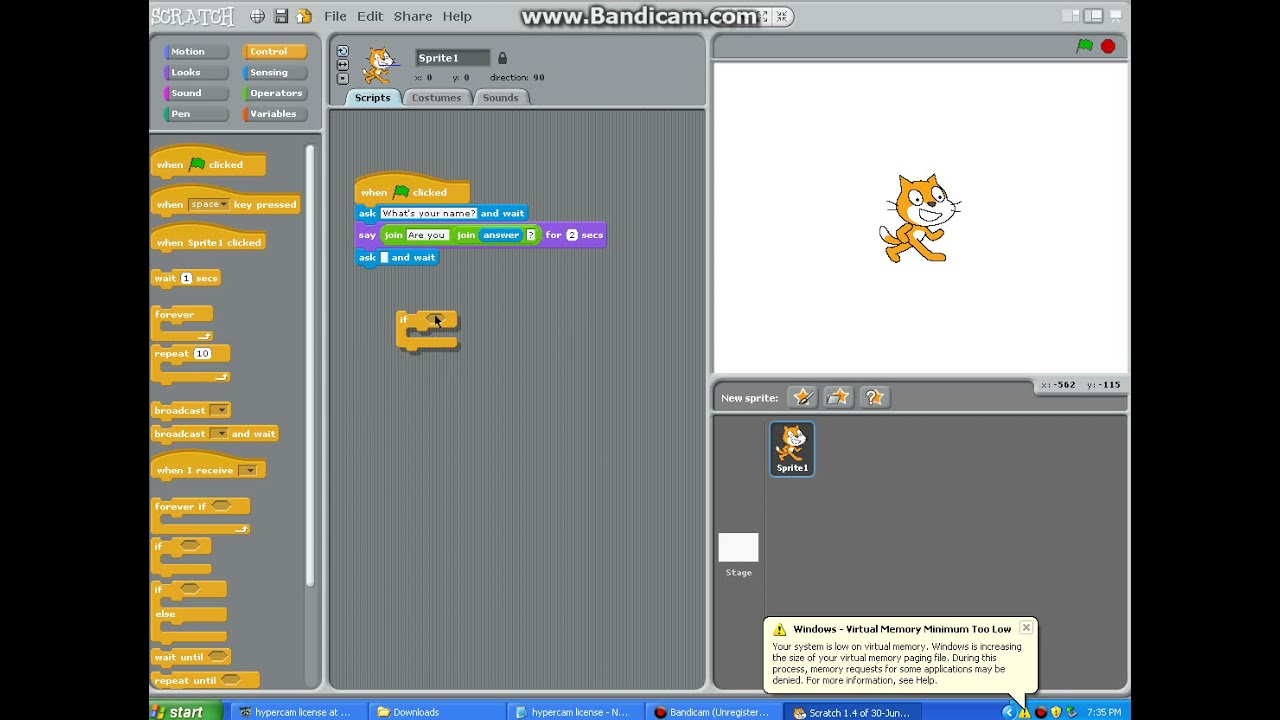Stop all scripts with the red stop button
The image size is (1280, 720).
tap(1108, 46)
